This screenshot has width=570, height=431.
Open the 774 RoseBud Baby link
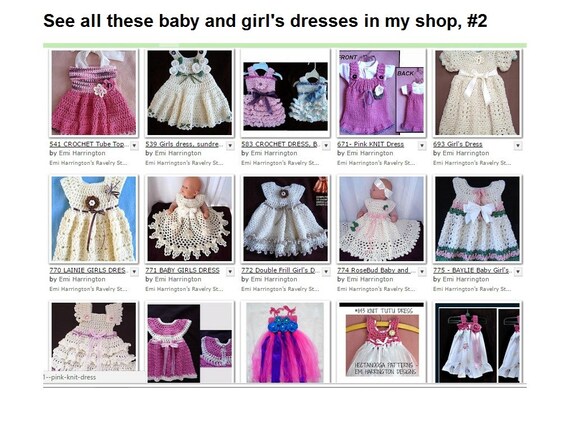pos(373,270)
